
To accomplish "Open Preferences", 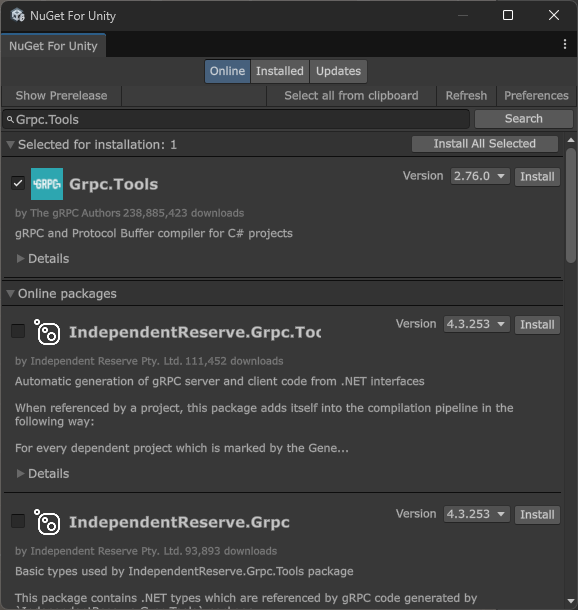I will click(536, 96).
